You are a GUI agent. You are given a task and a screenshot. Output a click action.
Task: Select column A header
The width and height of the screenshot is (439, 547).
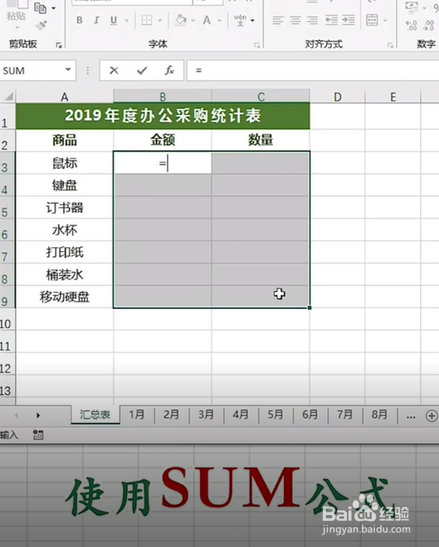point(65,97)
